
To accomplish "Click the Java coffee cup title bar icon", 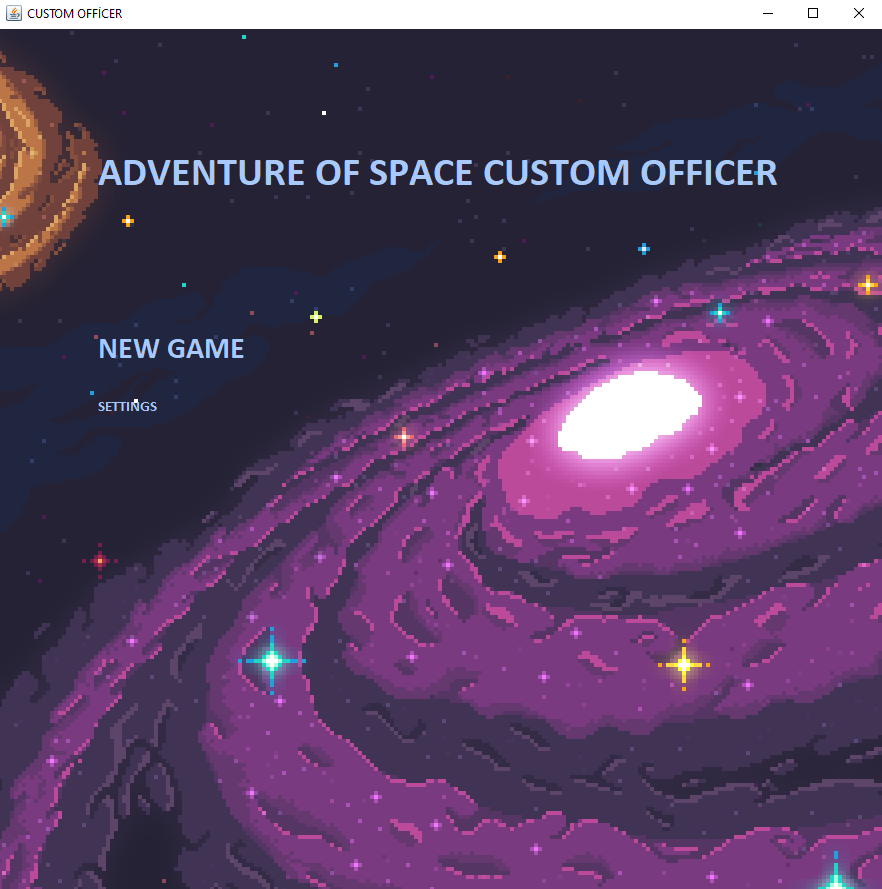I will tap(13, 13).
